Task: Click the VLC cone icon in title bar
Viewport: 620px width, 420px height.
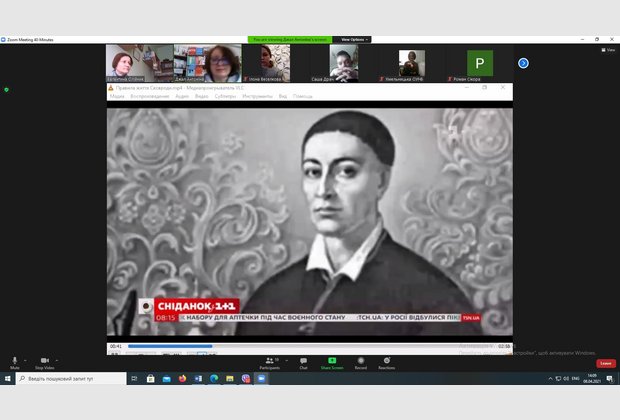Action: click(111, 88)
